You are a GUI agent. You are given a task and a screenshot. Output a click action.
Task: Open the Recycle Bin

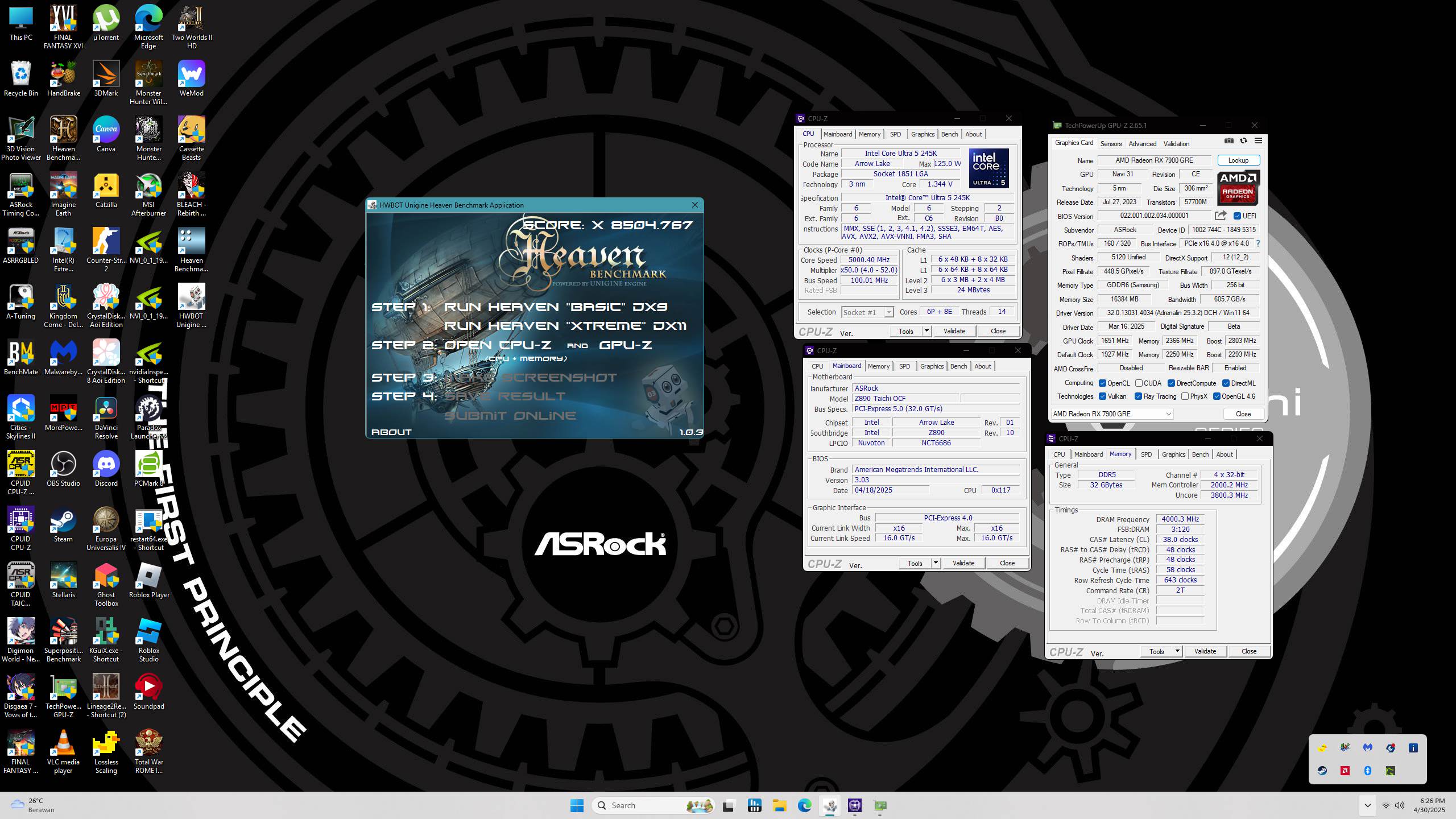click(x=21, y=79)
